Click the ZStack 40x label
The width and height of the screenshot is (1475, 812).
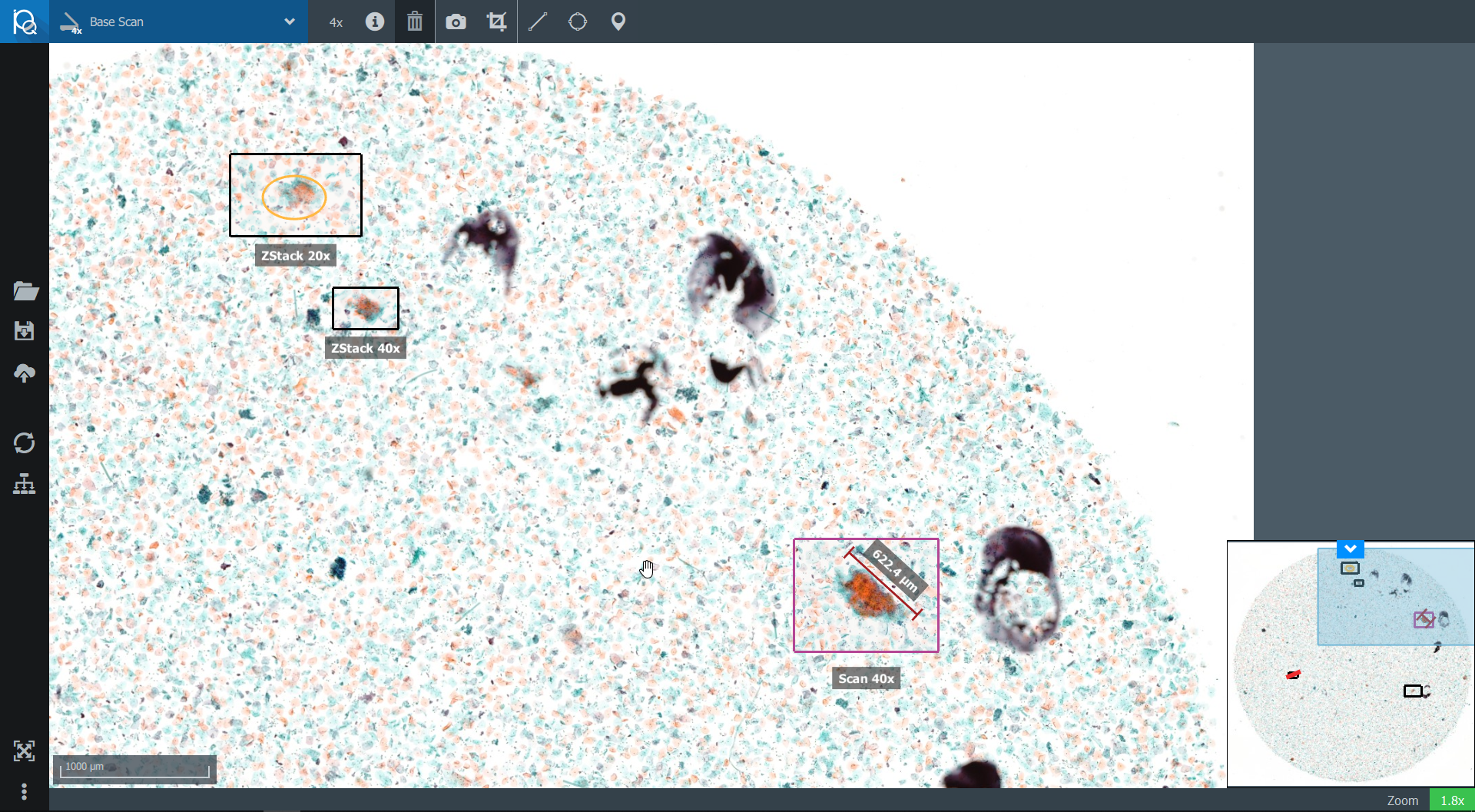pos(366,348)
